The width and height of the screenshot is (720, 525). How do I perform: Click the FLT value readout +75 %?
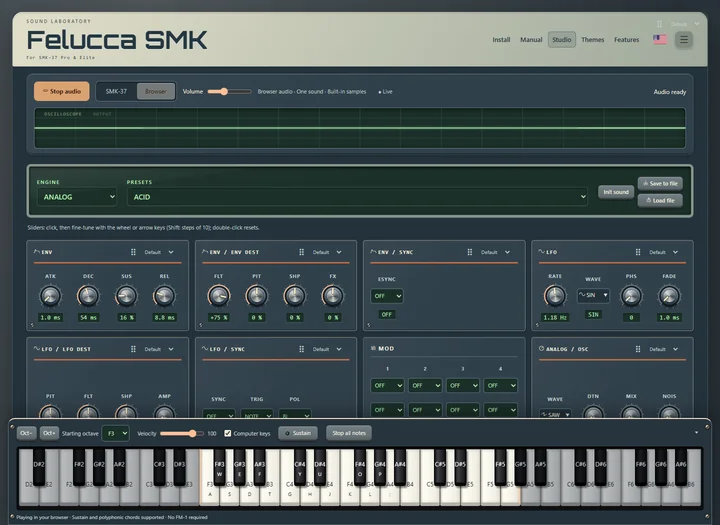[219, 317]
